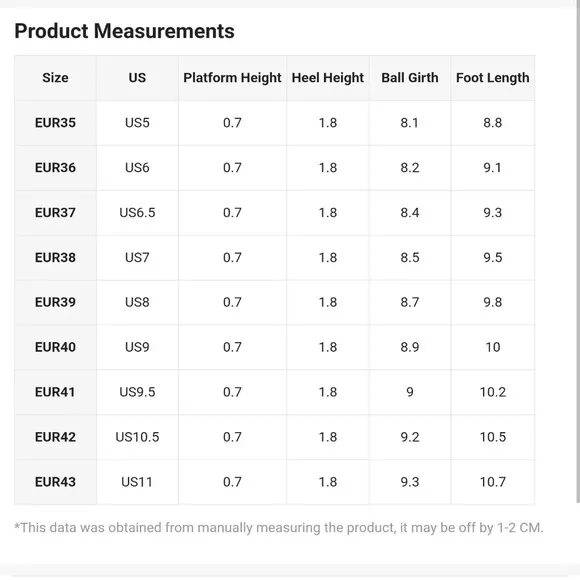The height and width of the screenshot is (580, 580).
Task: Select the US column header
Action: pyautogui.click(x=137, y=78)
